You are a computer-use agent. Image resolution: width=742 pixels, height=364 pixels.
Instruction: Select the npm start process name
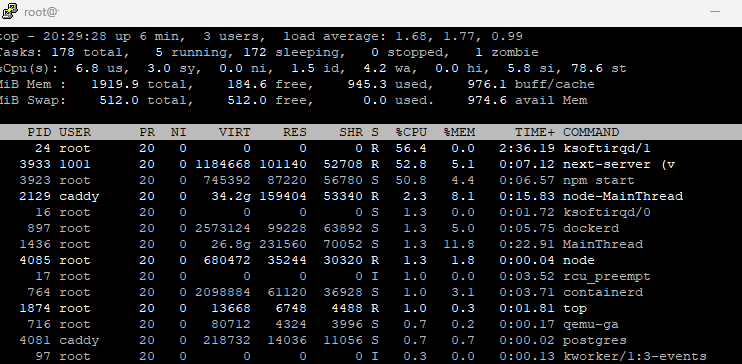click(x=599, y=180)
